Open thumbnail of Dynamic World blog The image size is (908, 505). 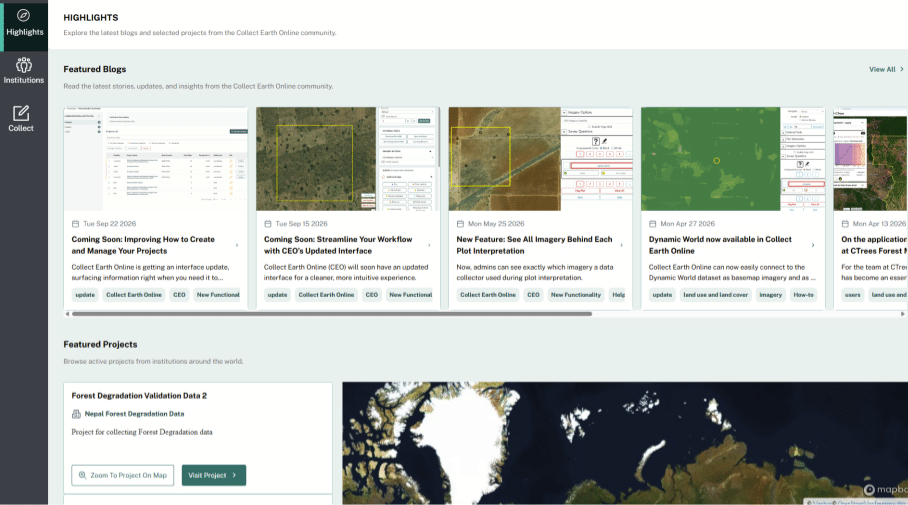(733, 159)
